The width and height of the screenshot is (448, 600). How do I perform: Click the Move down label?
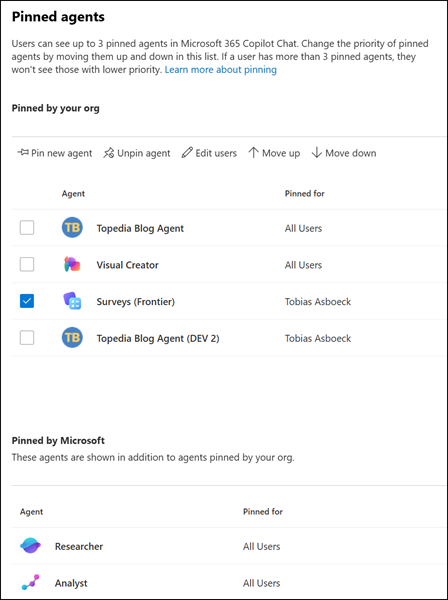(351, 153)
